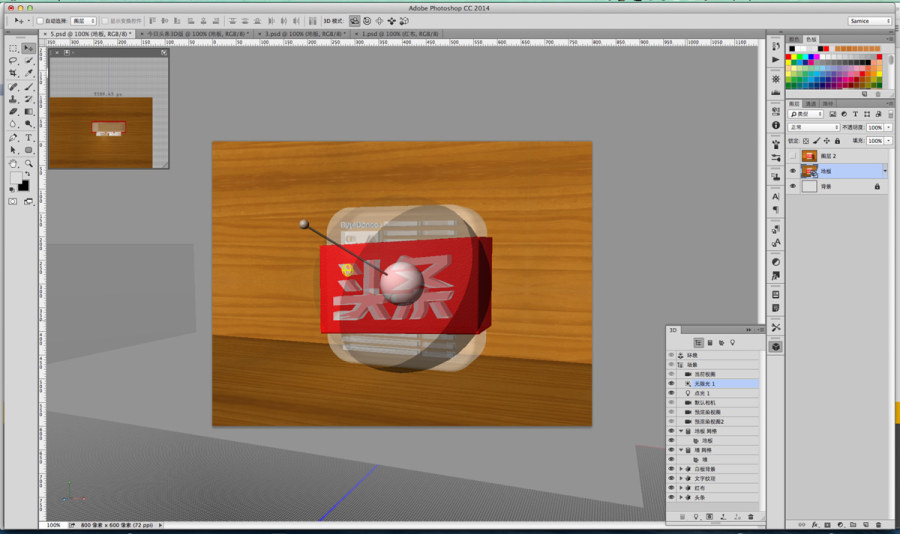Select the Crop tool
The height and width of the screenshot is (534, 900).
pyautogui.click(x=13, y=73)
